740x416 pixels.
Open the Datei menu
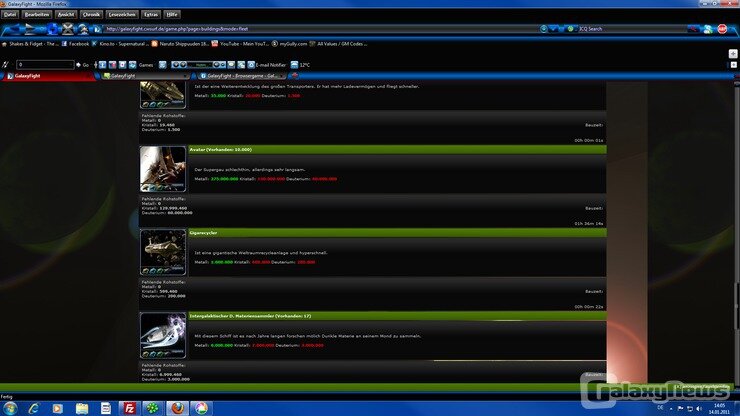(x=9, y=15)
